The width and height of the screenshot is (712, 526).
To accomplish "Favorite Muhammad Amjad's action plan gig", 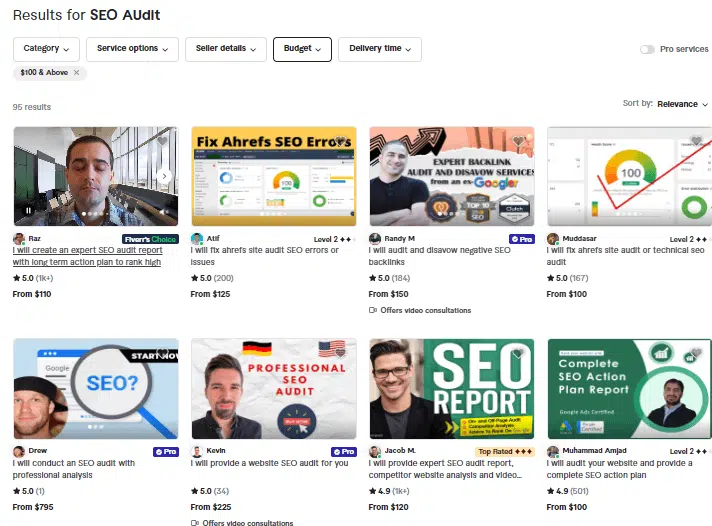I will pyautogui.click(x=696, y=353).
